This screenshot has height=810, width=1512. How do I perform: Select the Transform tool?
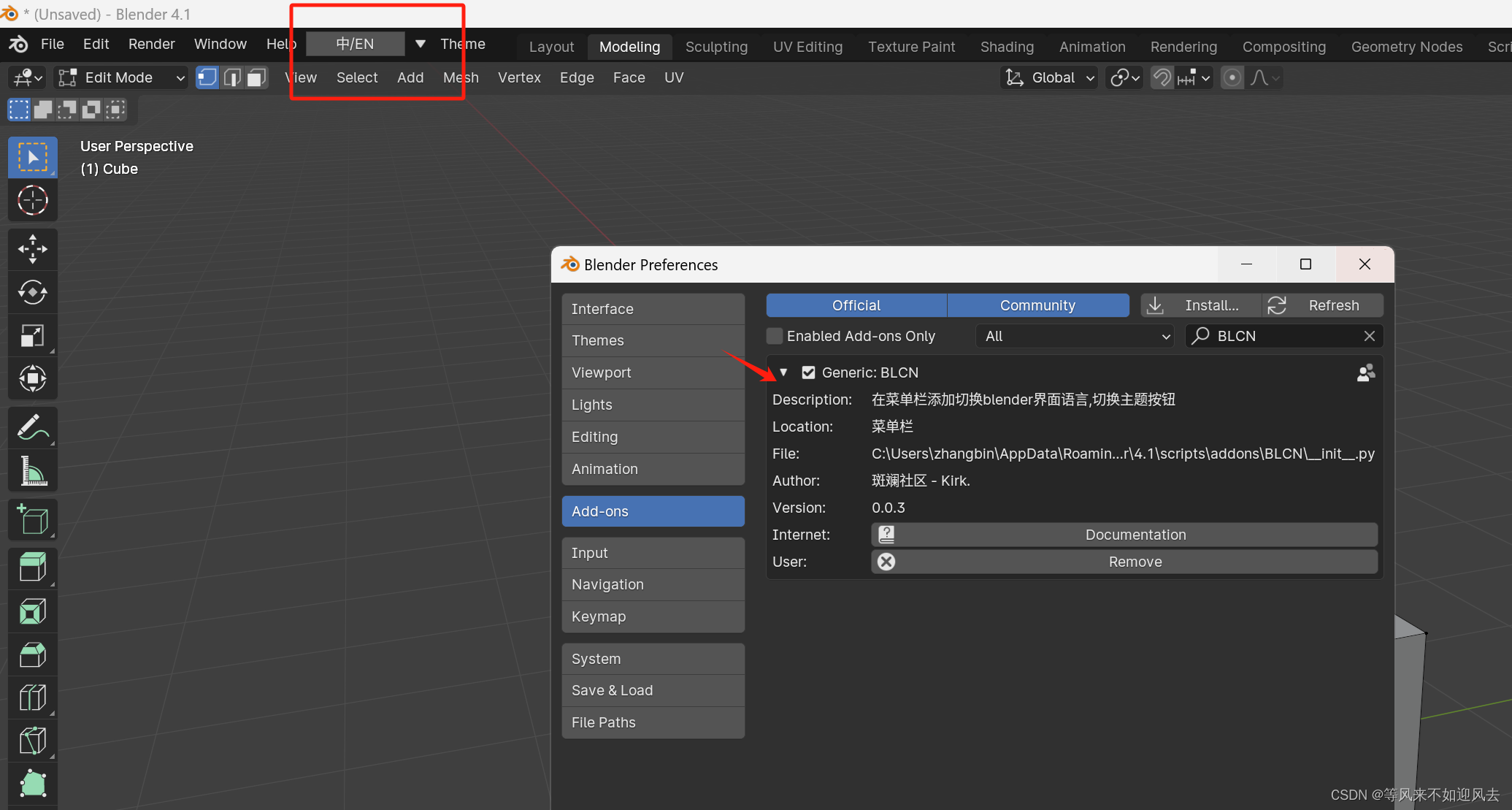(33, 378)
